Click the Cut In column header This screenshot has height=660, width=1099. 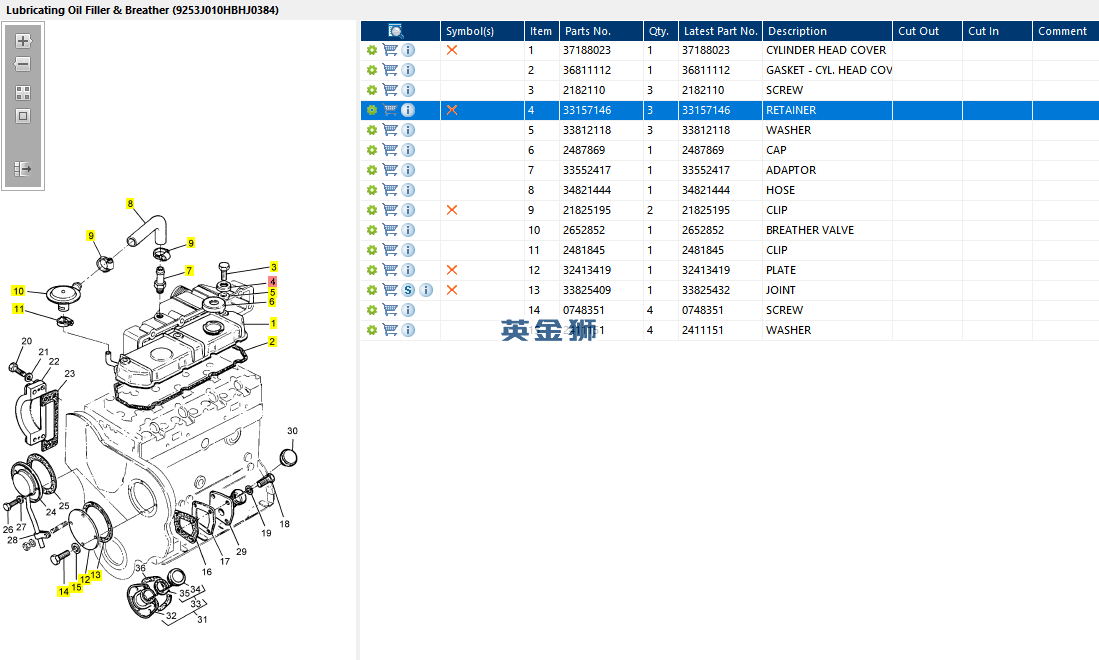click(x=997, y=31)
